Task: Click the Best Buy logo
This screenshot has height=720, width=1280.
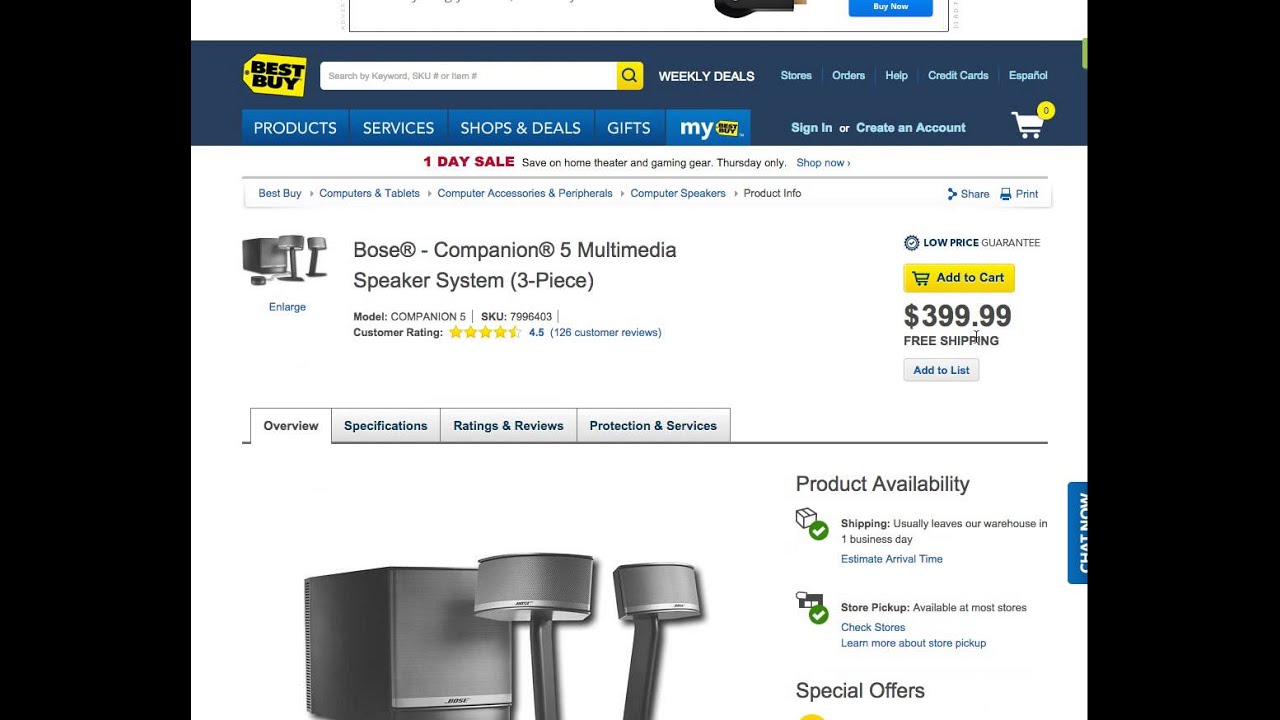Action: [x=274, y=75]
